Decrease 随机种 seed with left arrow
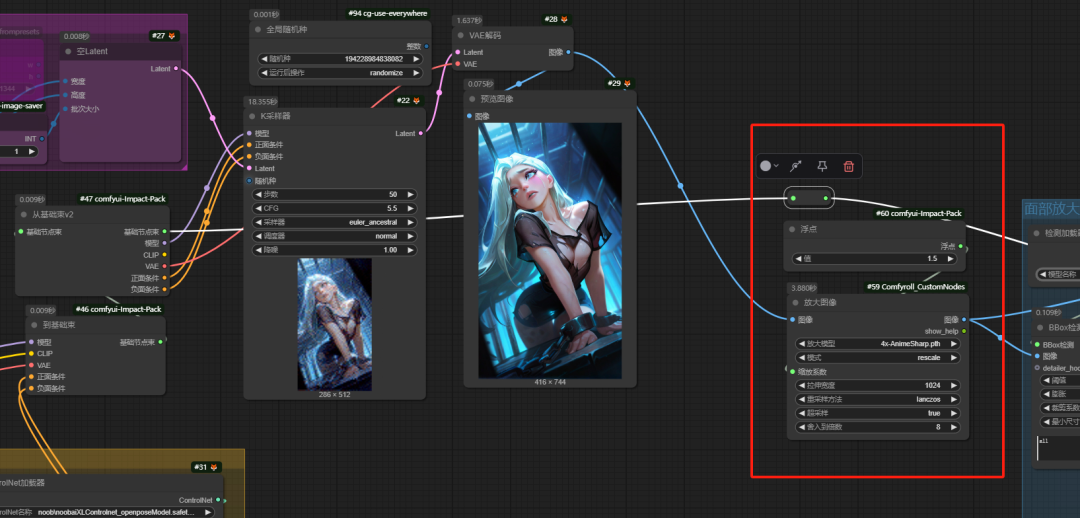This screenshot has width=1080, height=518. coord(264,59)
